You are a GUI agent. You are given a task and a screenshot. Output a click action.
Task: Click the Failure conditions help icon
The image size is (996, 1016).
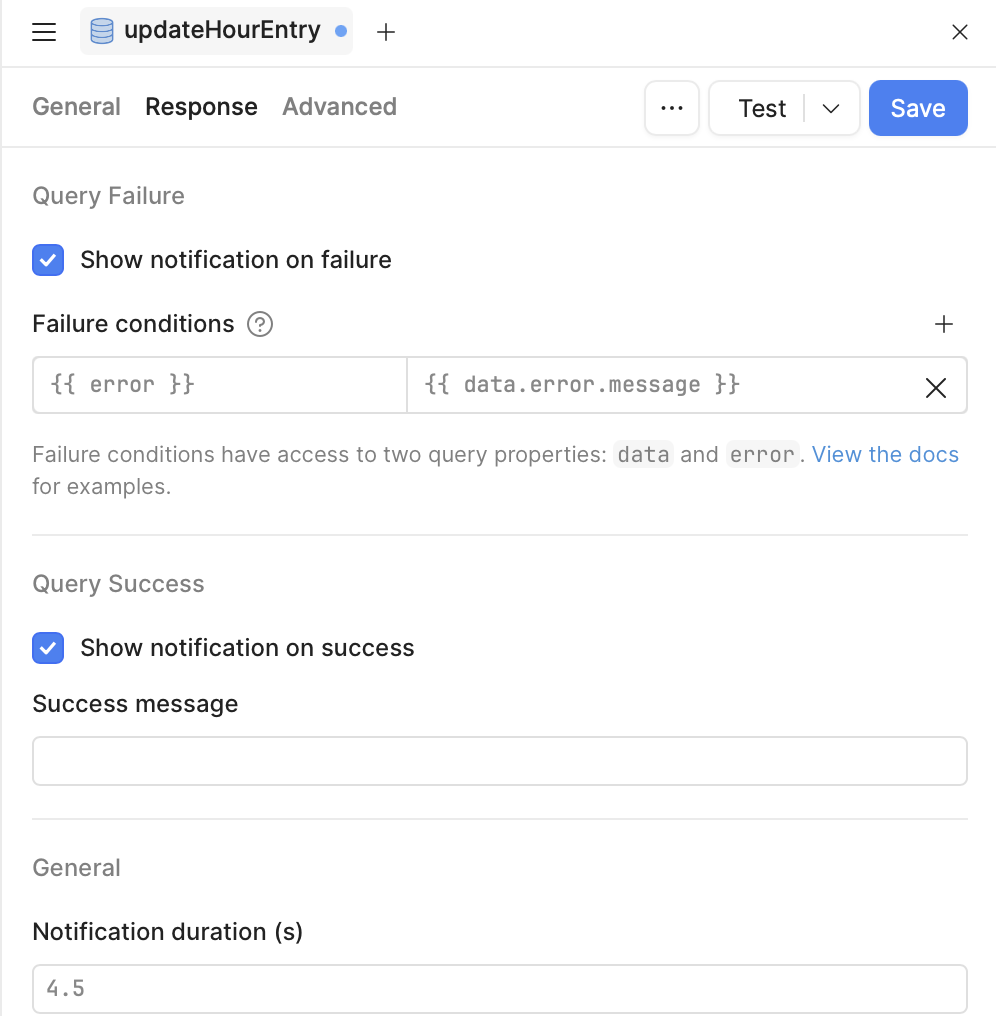260,324
